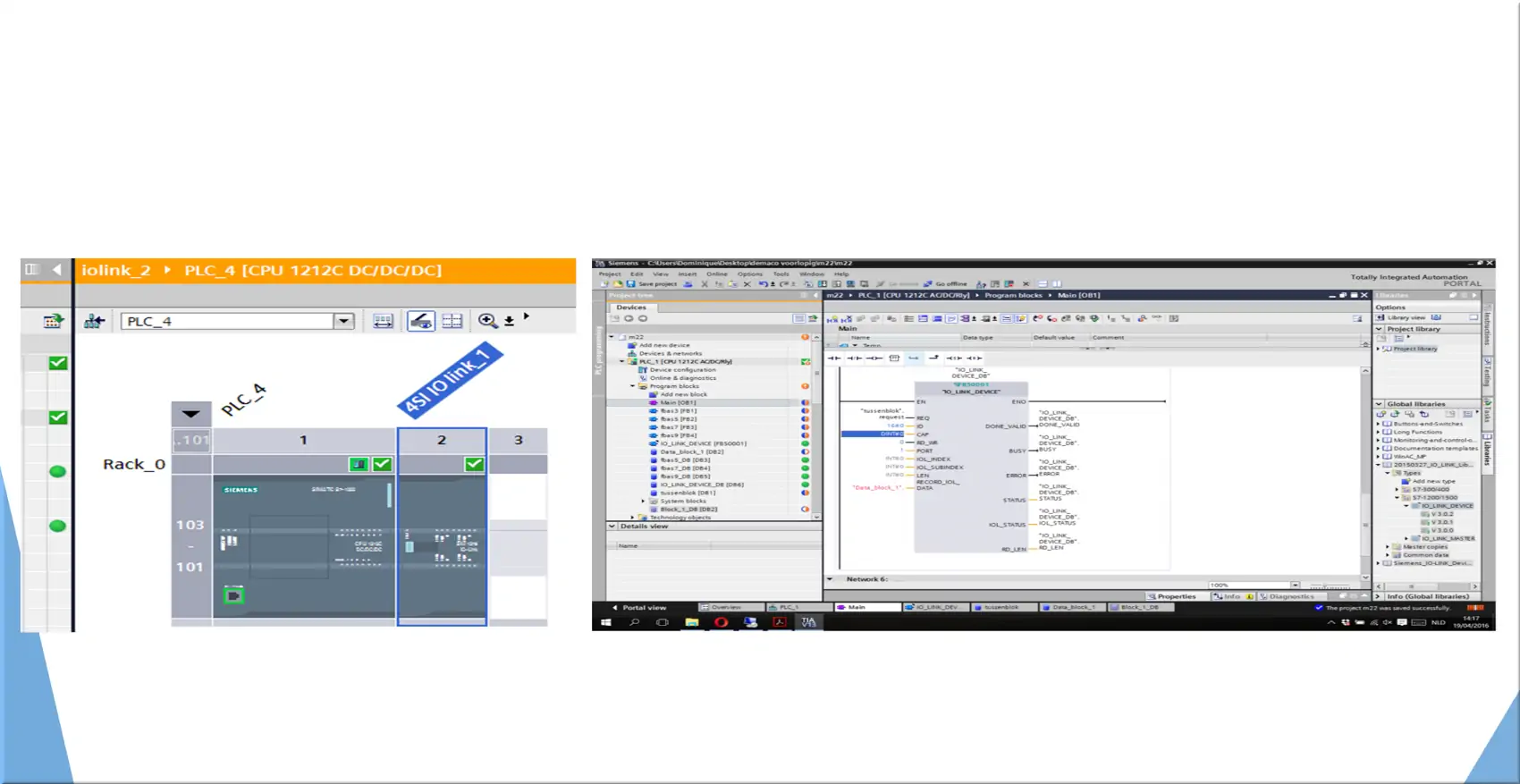Screen dimensions: 1520x784
Task: Click the open branch icon in the LAD toolbar
Action: pos(914,358)
